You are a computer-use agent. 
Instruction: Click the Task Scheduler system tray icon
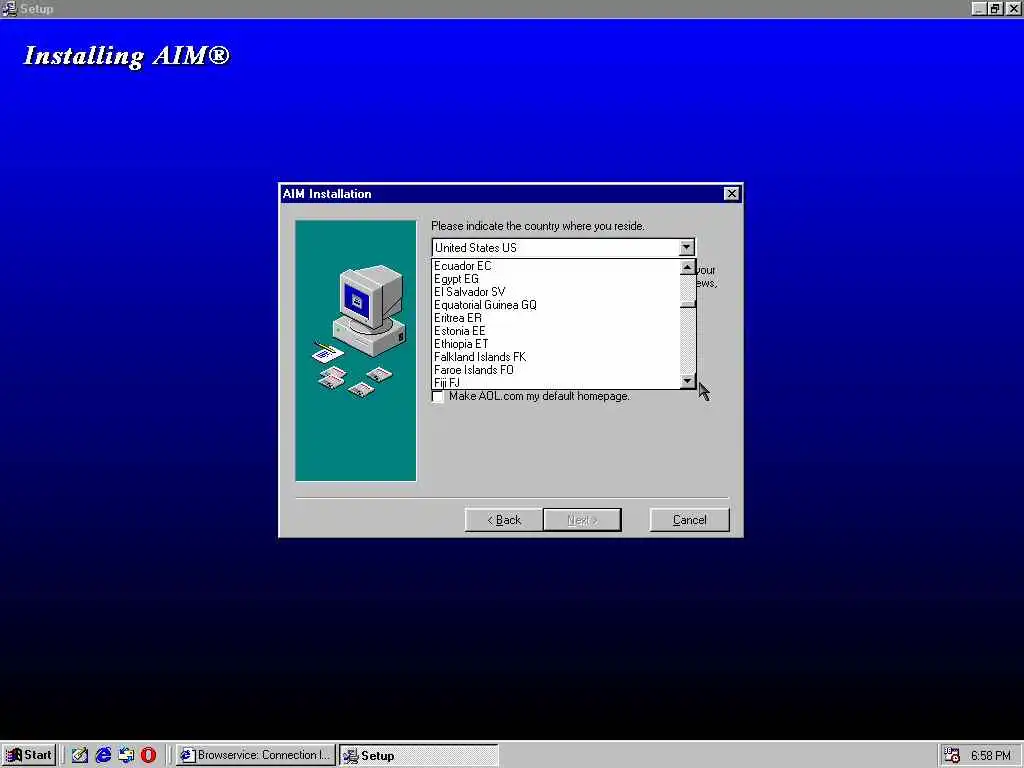952,755
